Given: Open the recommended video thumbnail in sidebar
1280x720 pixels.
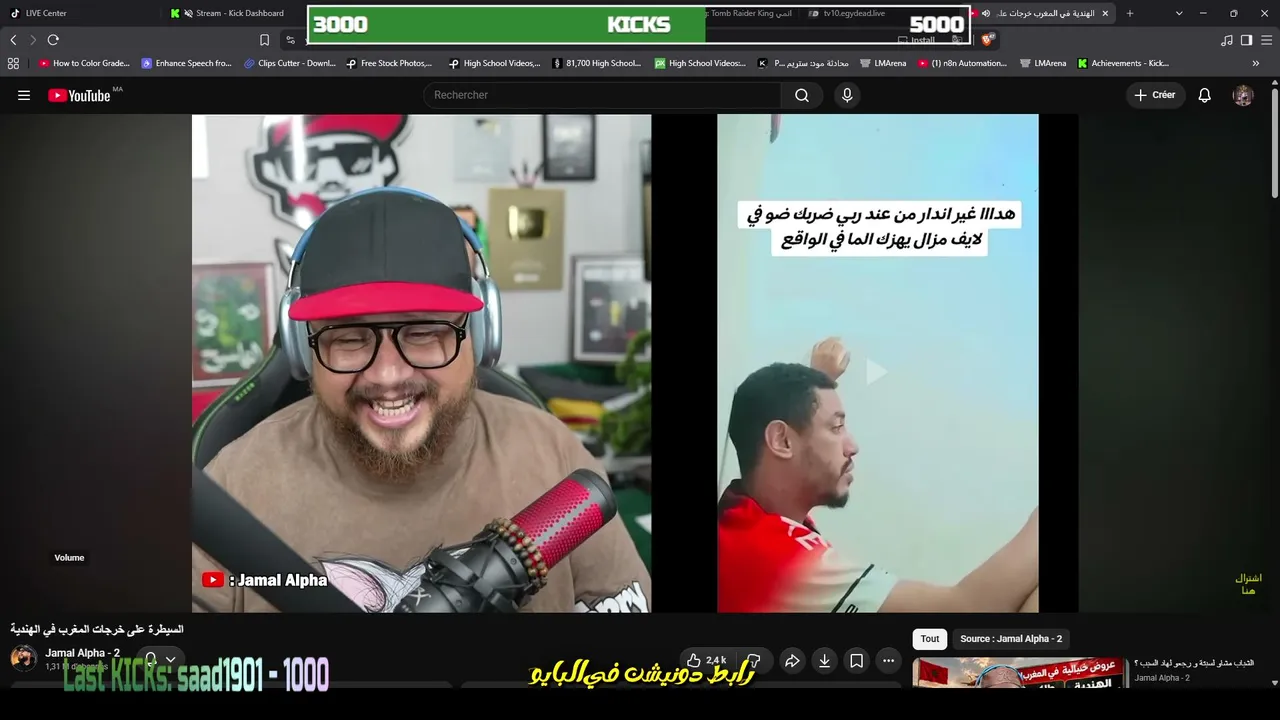Looking at the screenshot, I should tap(1020, 673).
